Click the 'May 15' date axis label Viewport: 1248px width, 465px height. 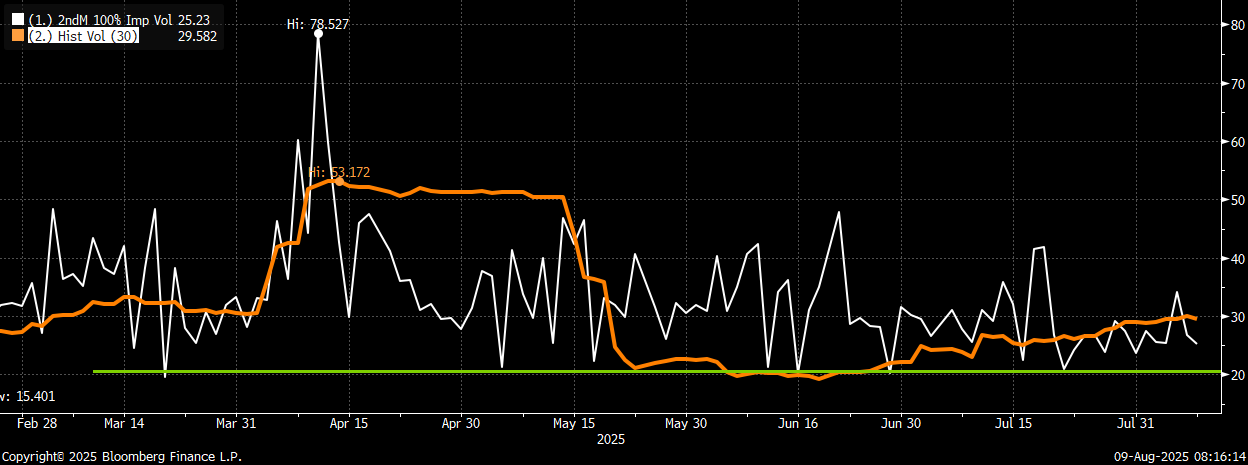point(572,423)
